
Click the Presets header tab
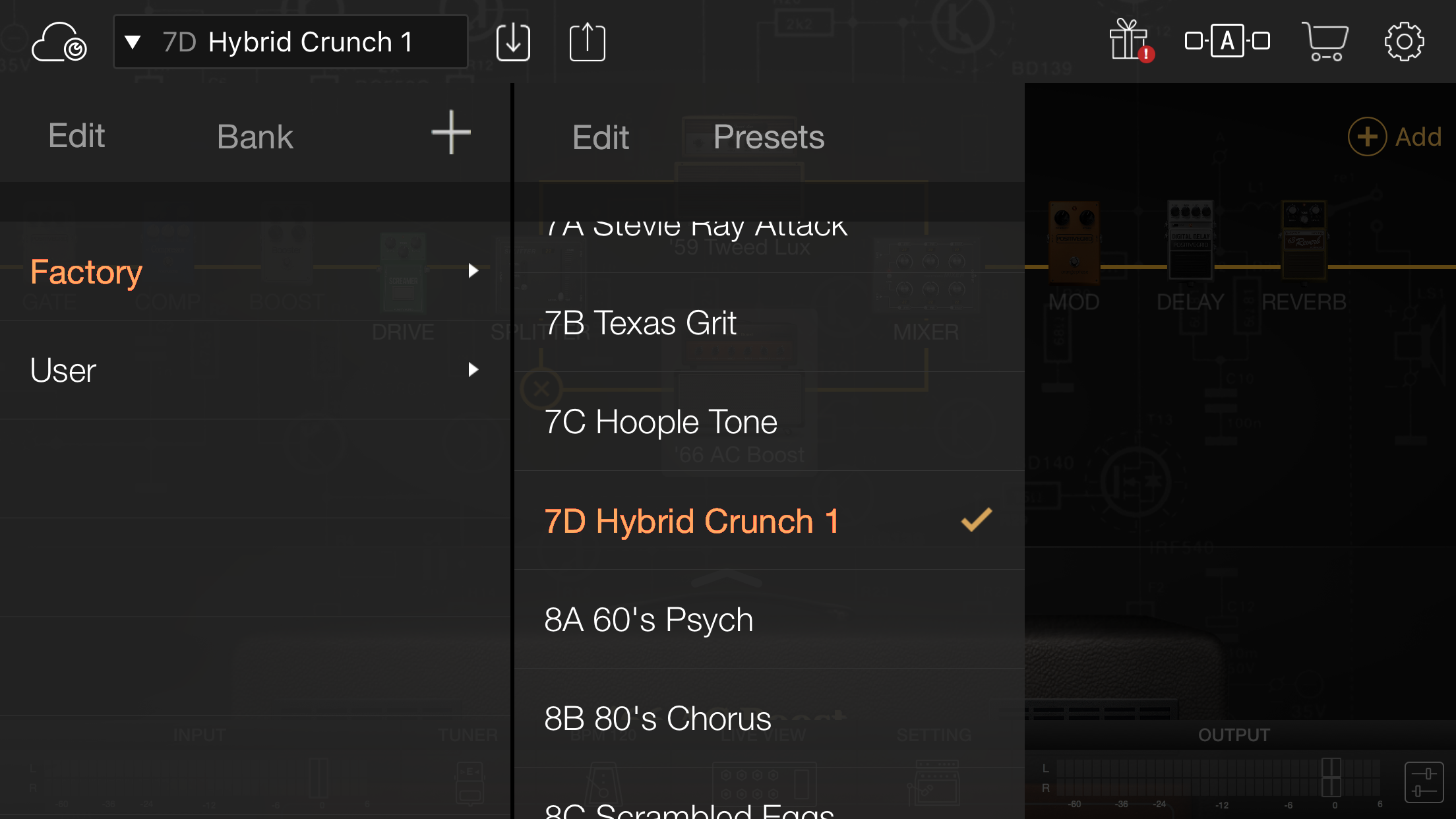click(768, 137)
